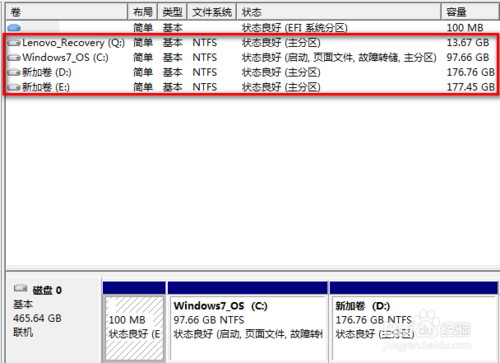Select the 新加卷 (E:) volume name in list
This screenshot has height=363, width=500.
46,87
